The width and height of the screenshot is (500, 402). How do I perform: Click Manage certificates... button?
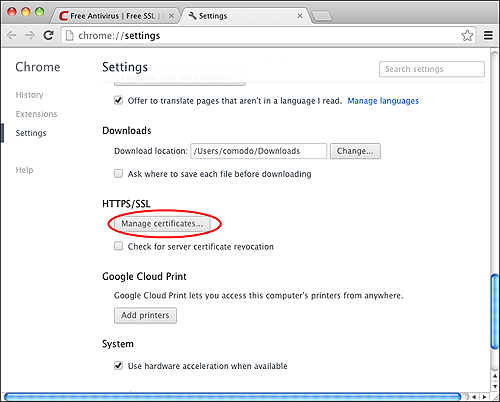tap(162, 223)
